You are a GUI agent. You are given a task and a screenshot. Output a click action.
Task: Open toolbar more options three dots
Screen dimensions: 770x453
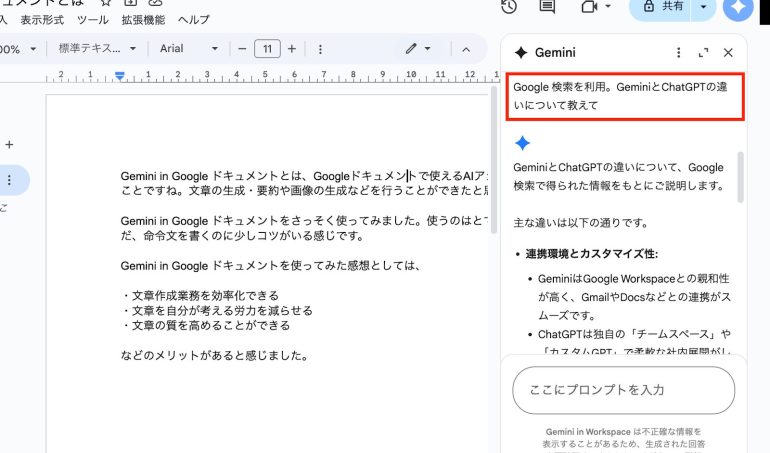[320, 49]
